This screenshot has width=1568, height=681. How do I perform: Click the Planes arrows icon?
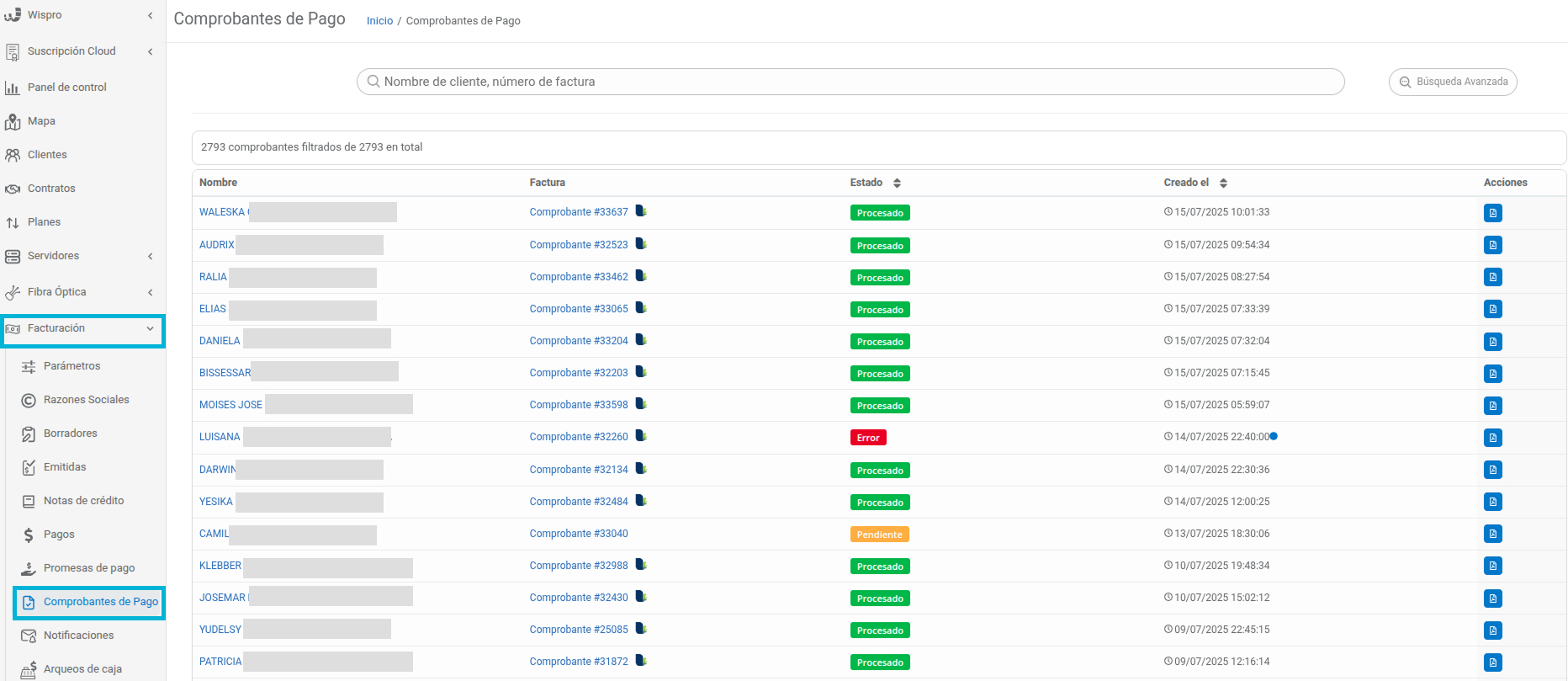(x=13, y=223)
